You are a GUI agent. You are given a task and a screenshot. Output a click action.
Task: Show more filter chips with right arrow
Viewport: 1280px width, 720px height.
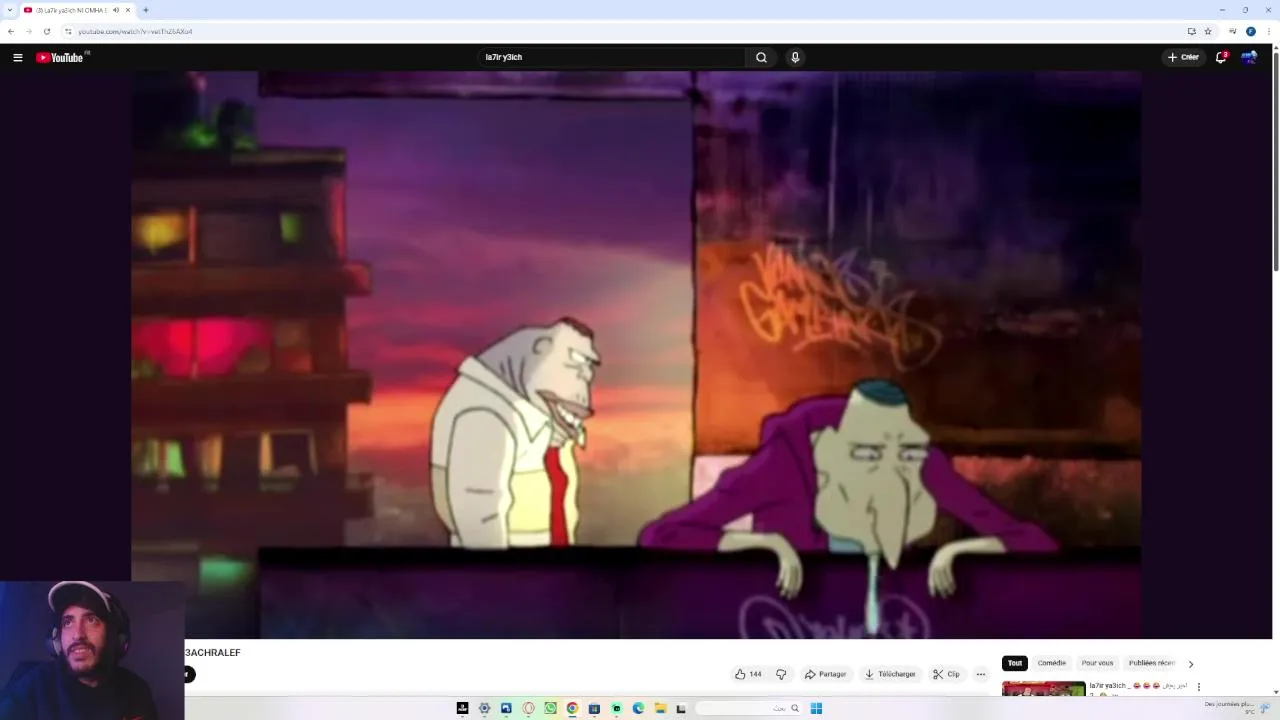pyautogui.click(x=1190, y=664)
